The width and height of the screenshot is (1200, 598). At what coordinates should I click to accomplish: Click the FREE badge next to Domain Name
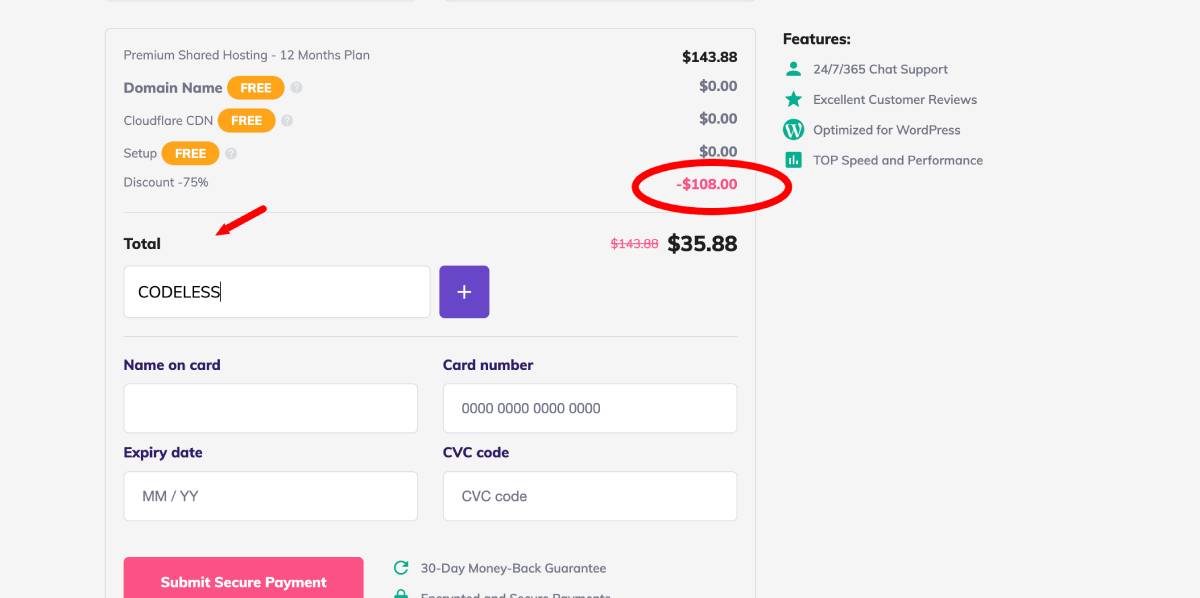click(x=256, y=88)
